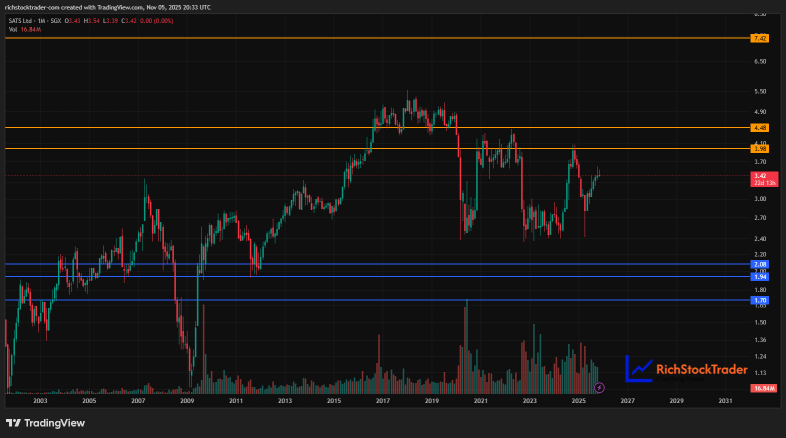Click the purple lightning bolt event icon
786x438 pixels.
pyautogui.click(x=599, y=387)
